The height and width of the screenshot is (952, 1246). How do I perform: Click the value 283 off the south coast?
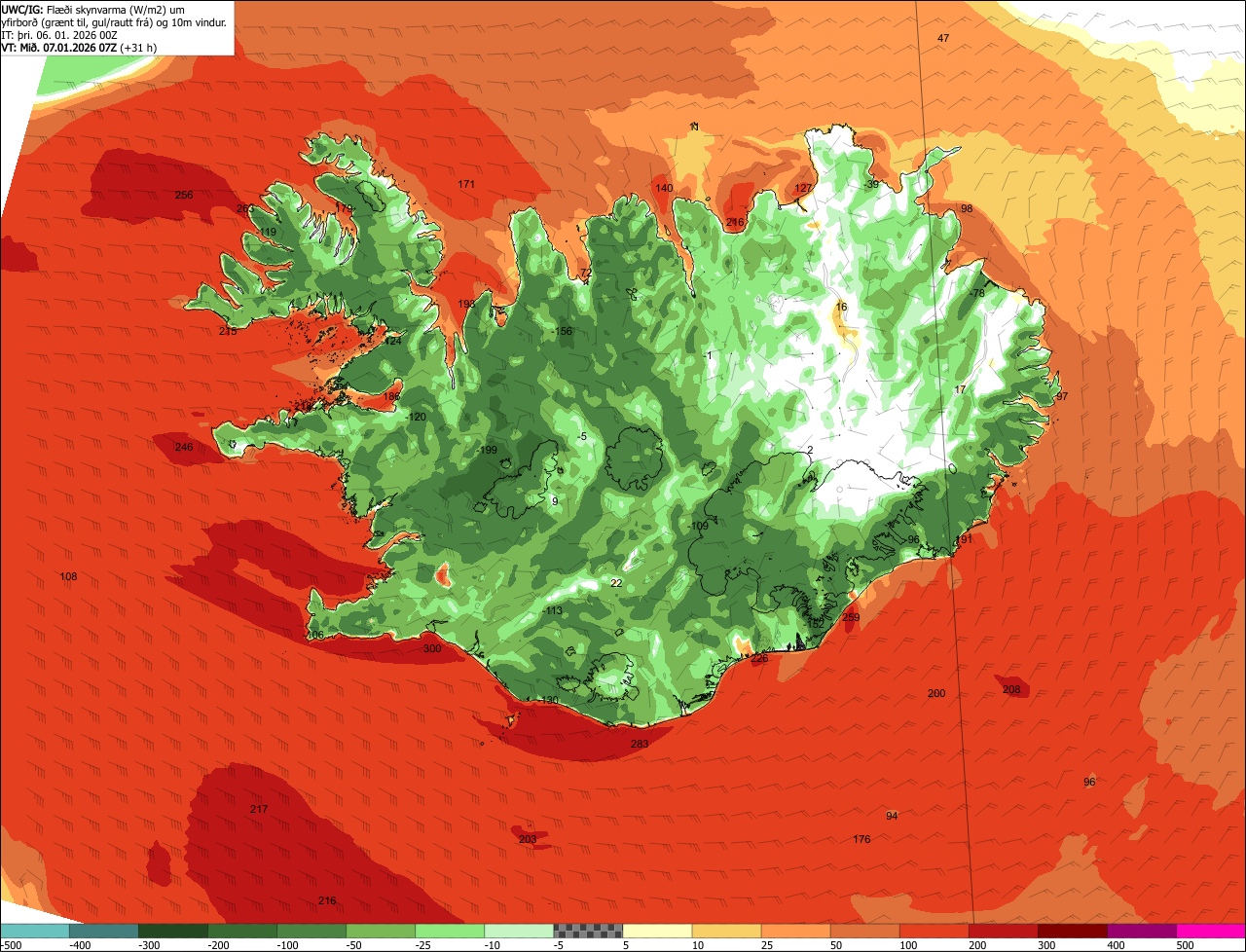click(x=640, y=745)
